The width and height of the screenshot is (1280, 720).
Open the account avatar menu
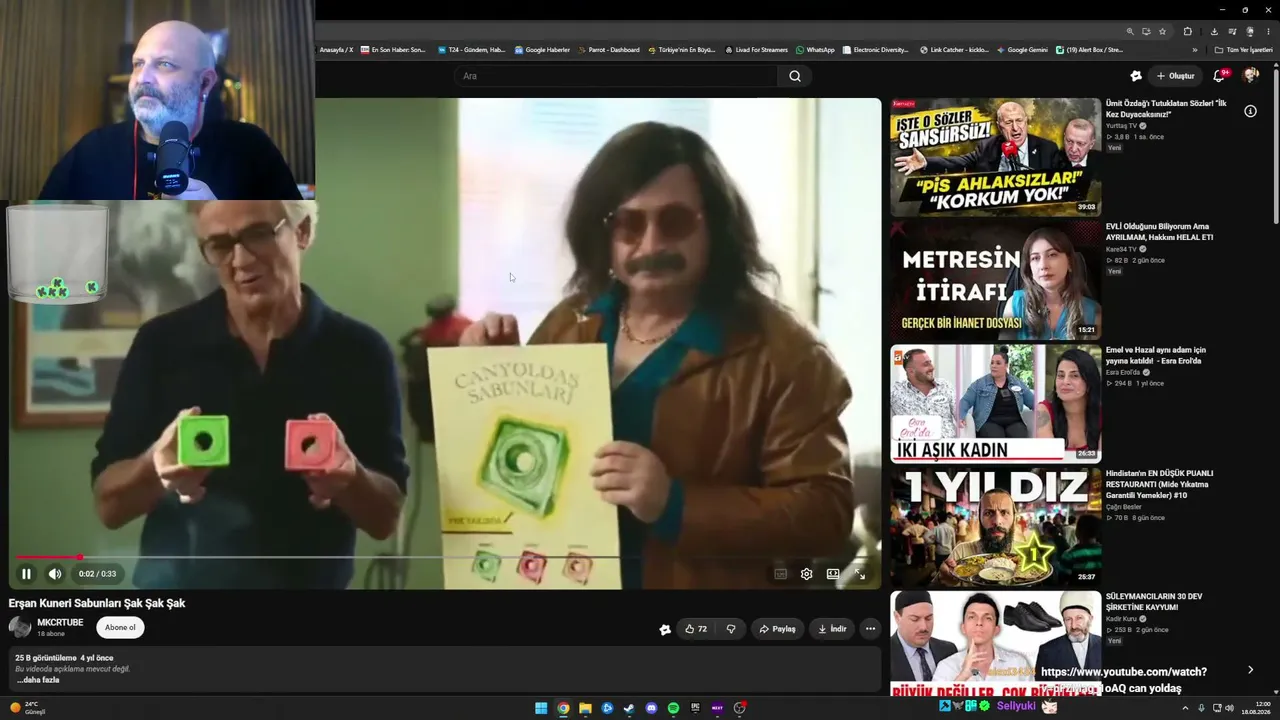1250,76
